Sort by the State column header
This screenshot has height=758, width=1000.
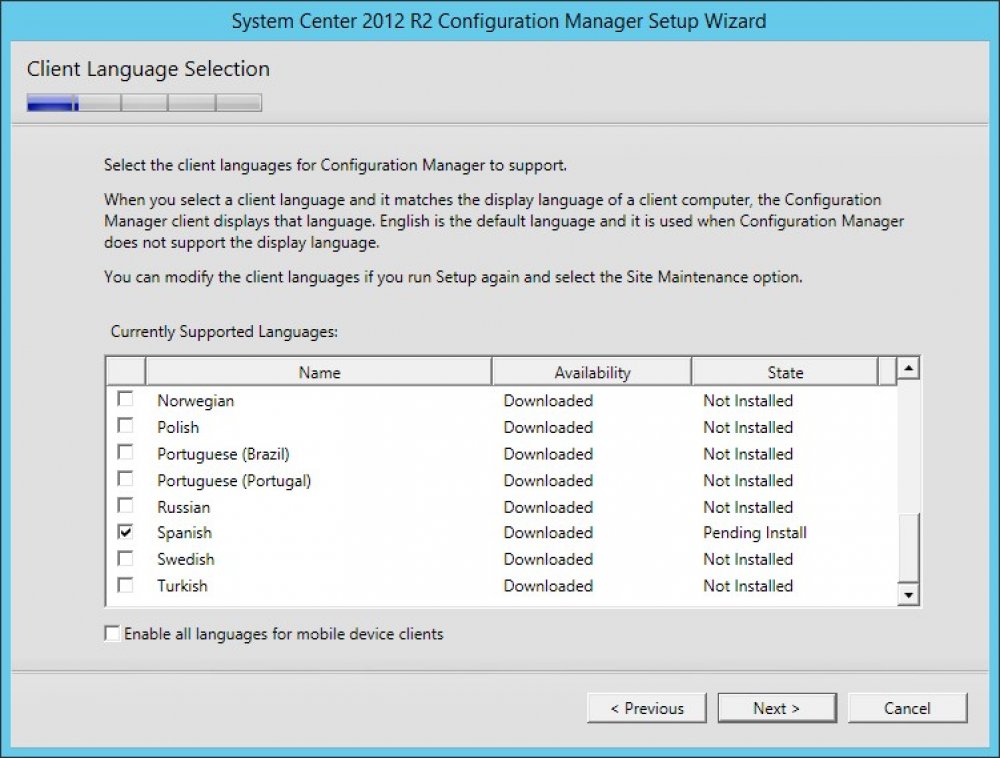click(x=785, y=372)
